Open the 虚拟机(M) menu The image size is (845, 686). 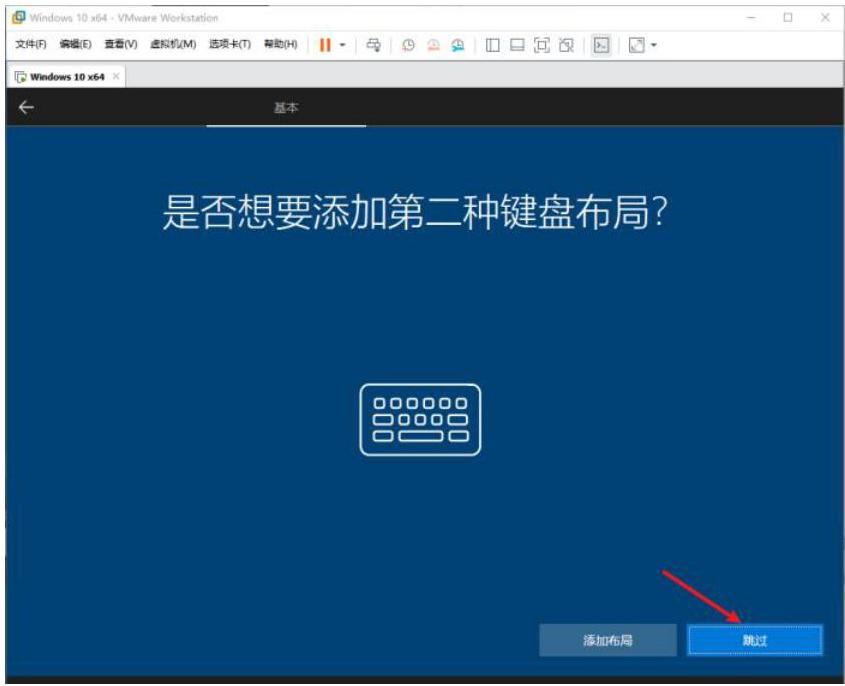pos(173,45)
